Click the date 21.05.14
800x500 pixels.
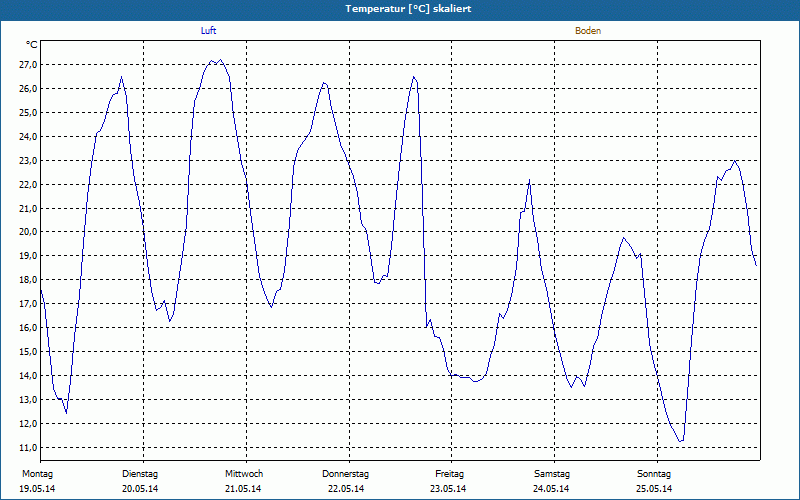point(243,489)
